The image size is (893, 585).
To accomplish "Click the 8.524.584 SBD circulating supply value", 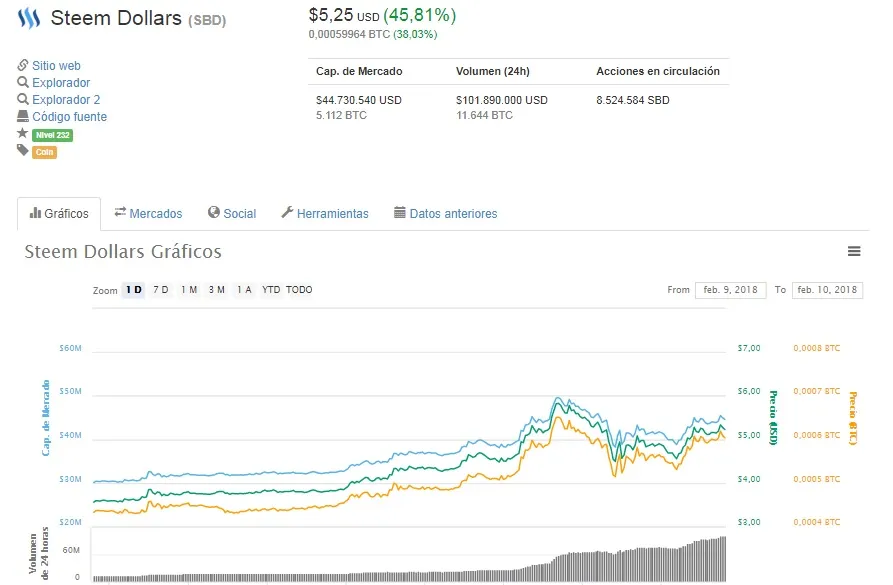I will [x=633, y=100].
